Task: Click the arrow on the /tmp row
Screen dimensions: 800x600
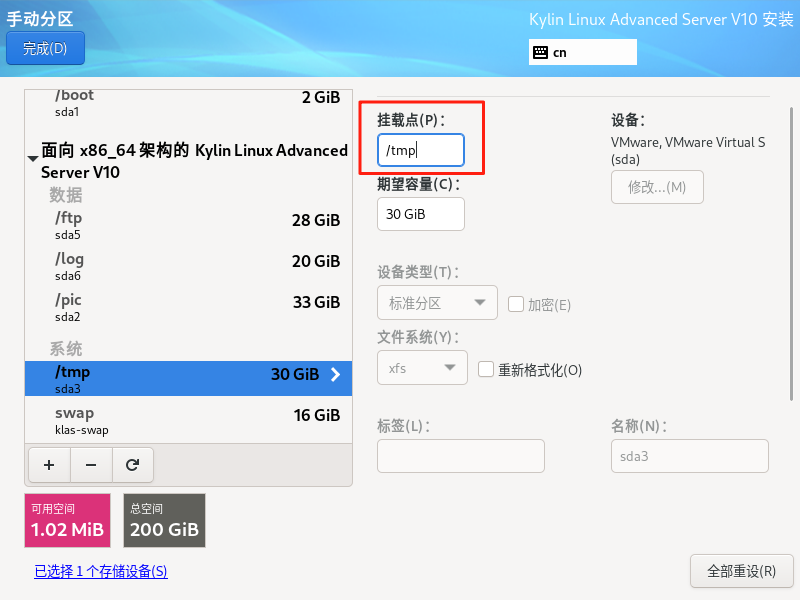Action: coord(335,375)
